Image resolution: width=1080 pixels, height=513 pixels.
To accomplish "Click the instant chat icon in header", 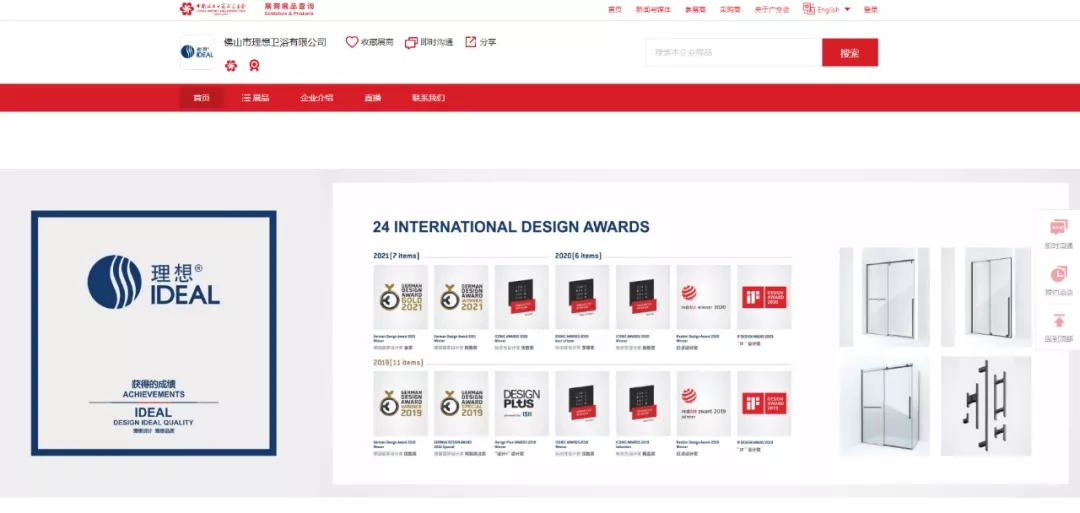I will [x=411, y=43].
